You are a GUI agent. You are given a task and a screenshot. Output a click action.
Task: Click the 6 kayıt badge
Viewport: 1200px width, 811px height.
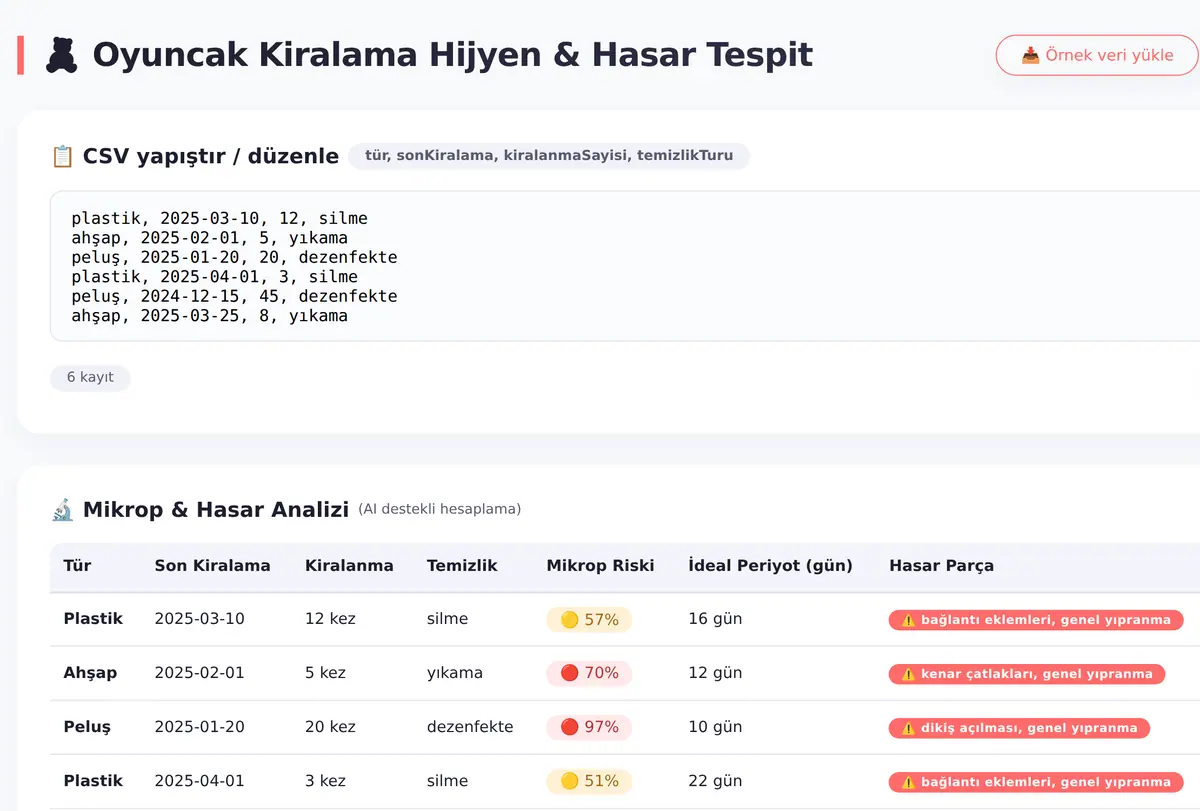click(90, 377)
